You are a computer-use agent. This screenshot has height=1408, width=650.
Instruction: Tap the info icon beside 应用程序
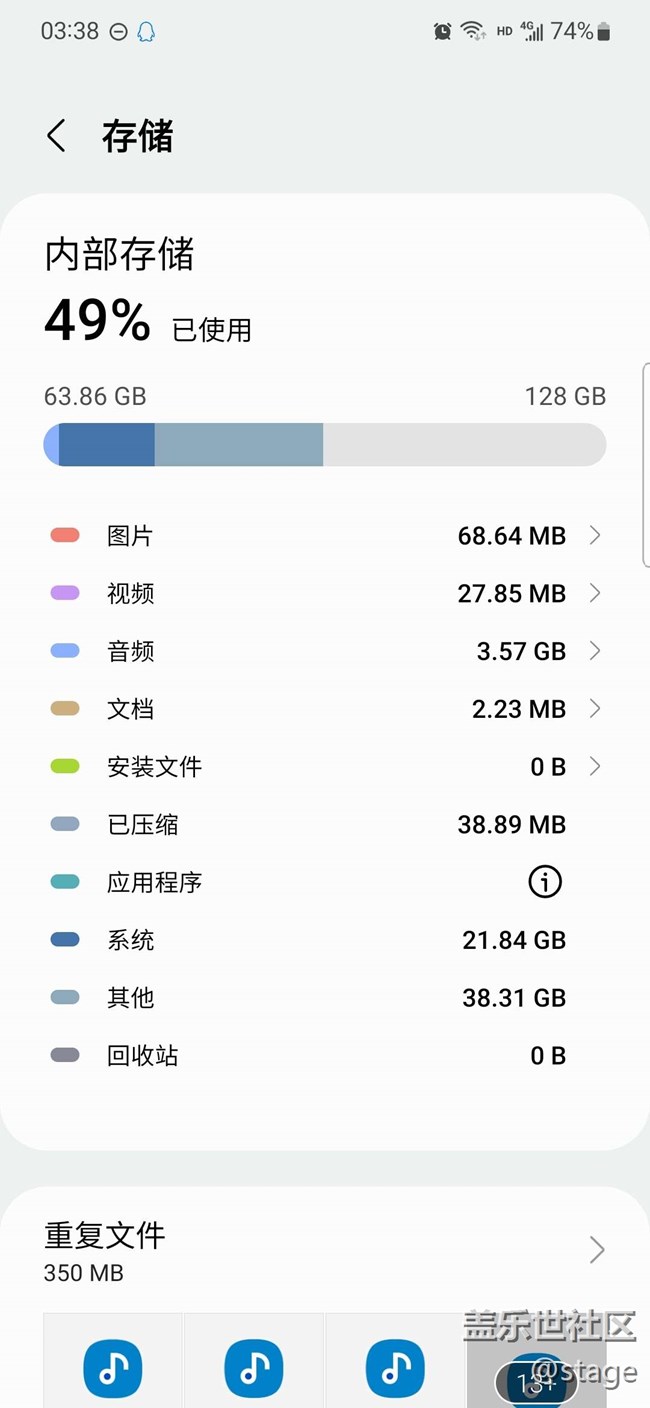[x=545, y=882]
